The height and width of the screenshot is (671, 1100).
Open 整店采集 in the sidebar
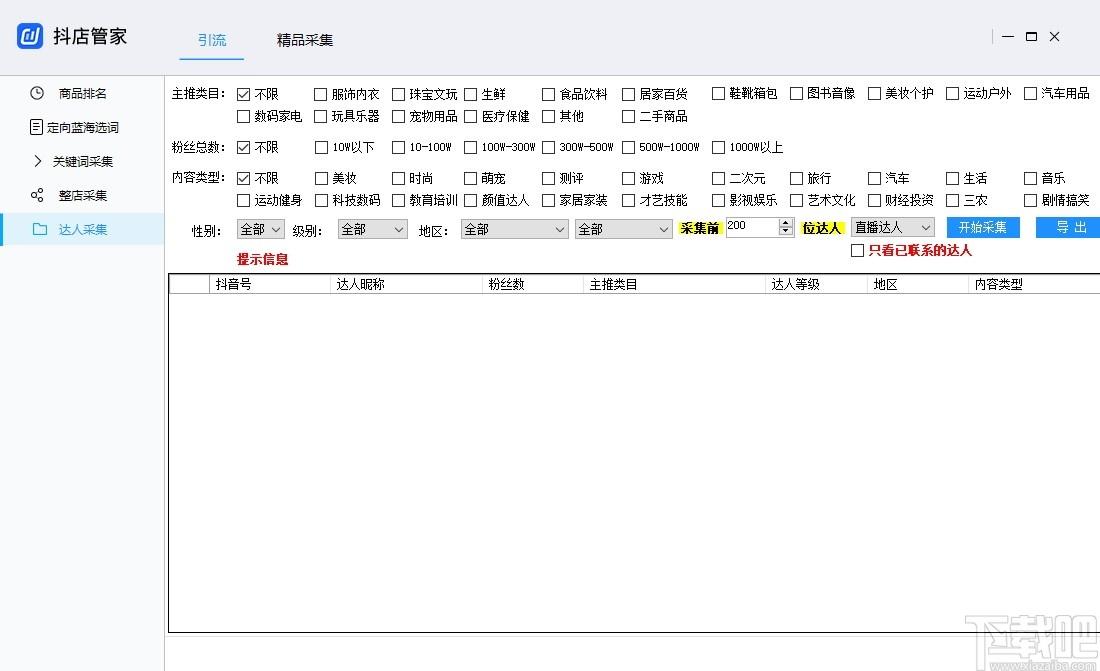[x=82, y=195]
